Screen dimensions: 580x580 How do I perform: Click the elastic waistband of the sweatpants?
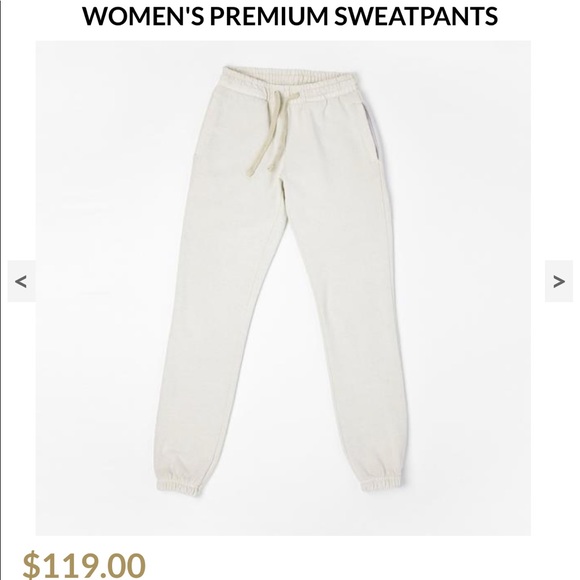pyautogui.click(x=291, y=84)
